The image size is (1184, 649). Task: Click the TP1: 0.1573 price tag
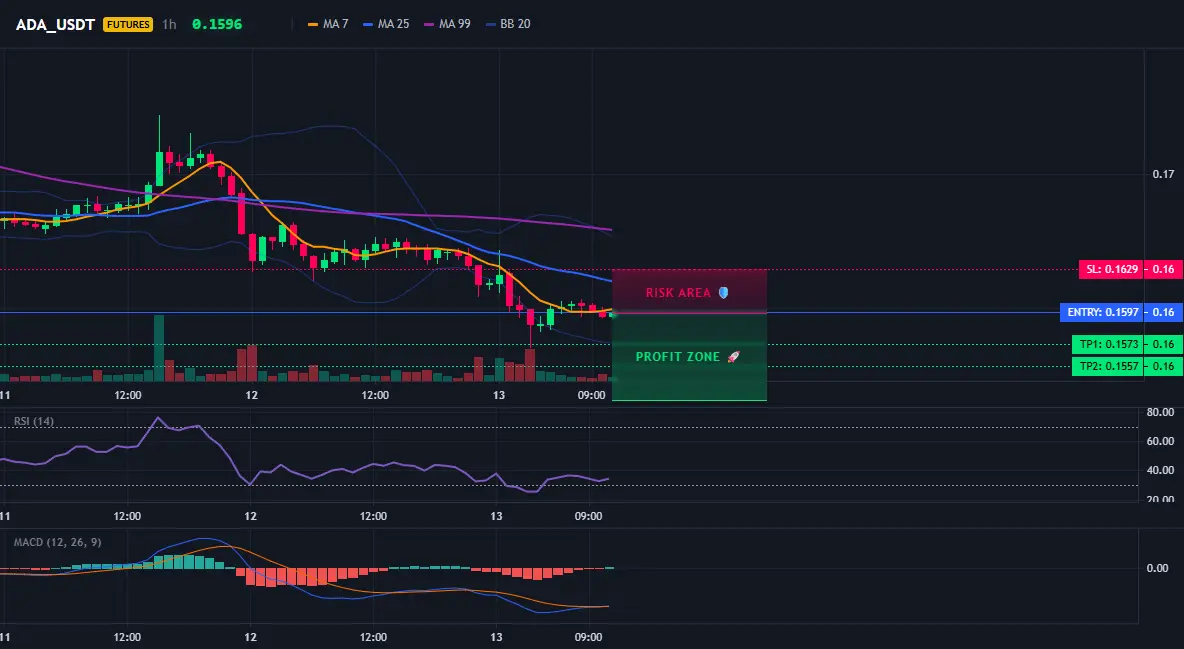pyautogui.click(x=1107, y=345)
